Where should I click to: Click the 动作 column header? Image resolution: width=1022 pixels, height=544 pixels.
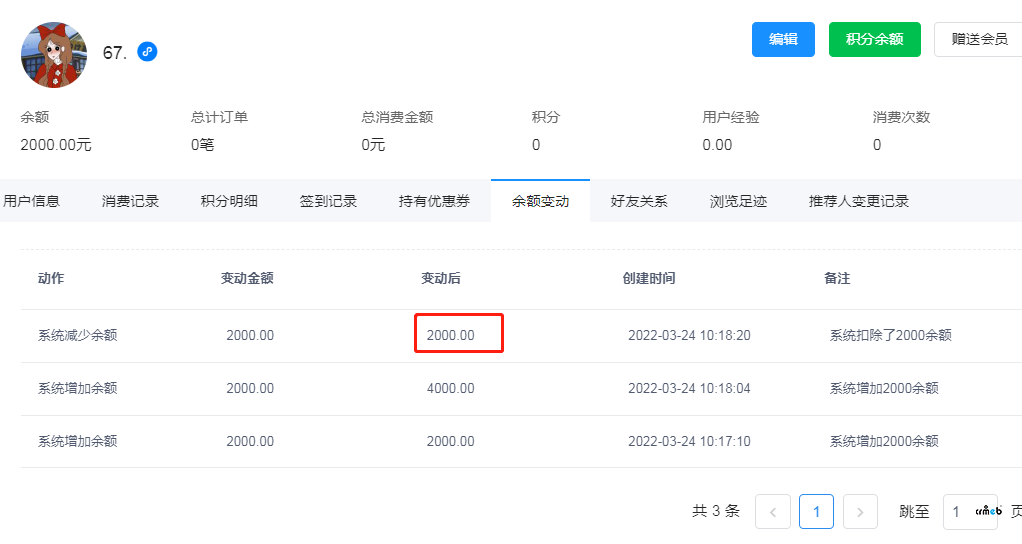click(x=51, y=278)
